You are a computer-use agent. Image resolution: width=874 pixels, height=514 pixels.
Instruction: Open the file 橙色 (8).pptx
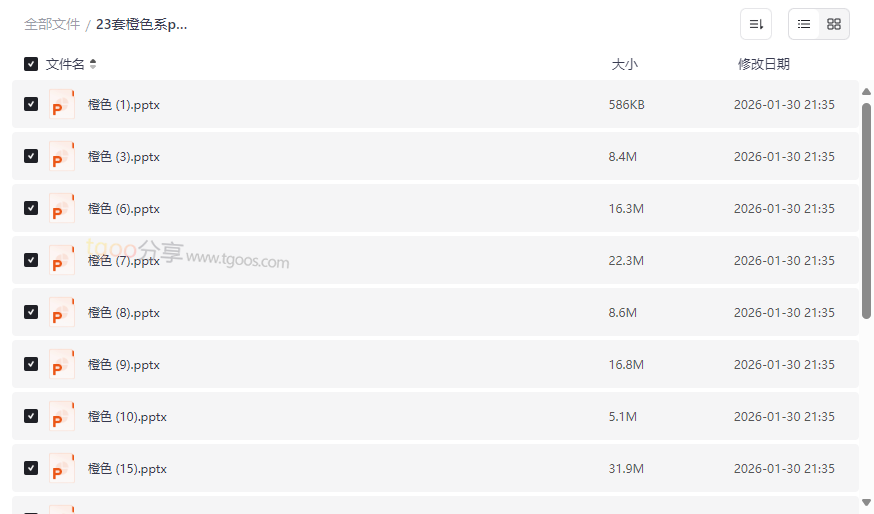coord(124,312)
